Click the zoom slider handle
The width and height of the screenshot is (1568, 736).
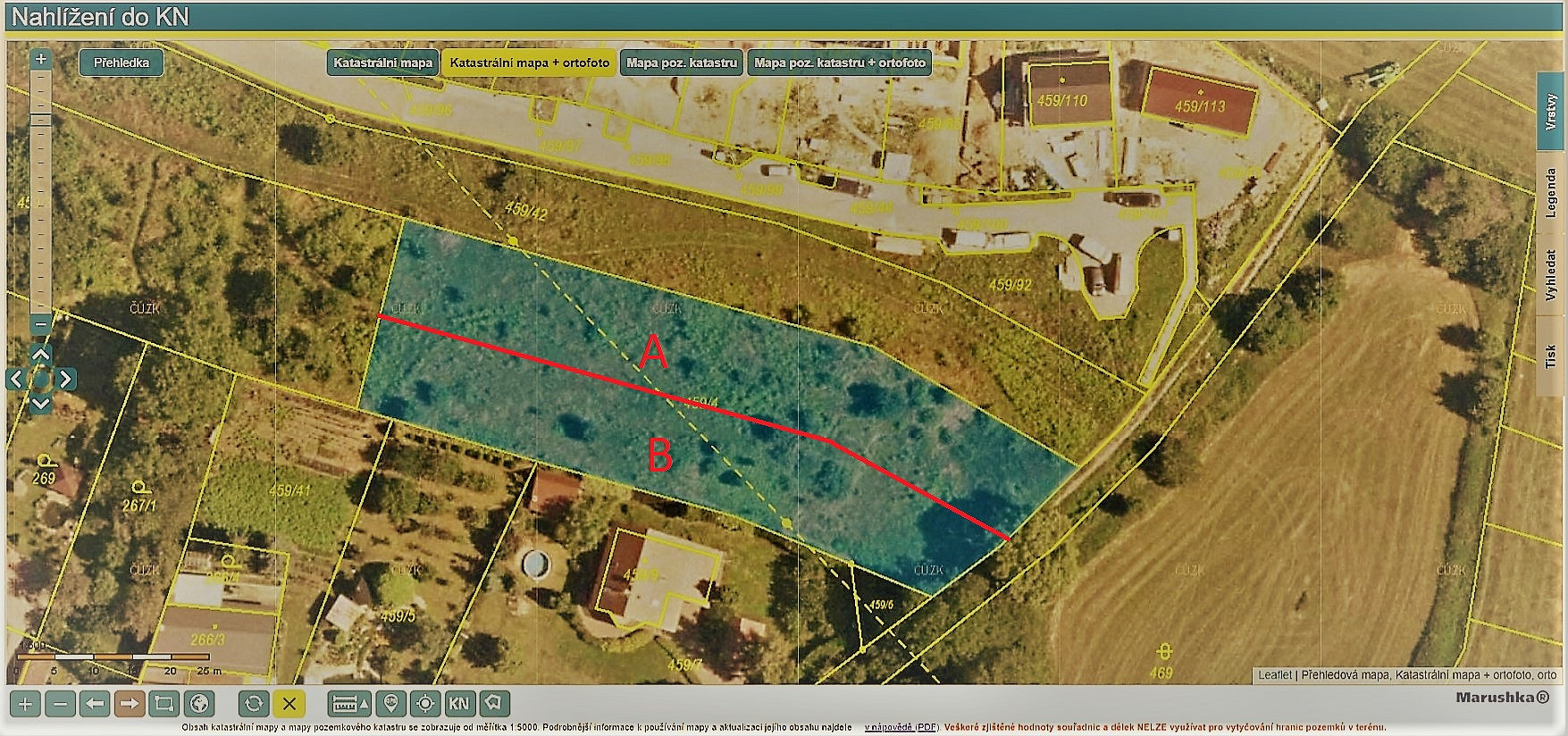(x=41, y=120)
